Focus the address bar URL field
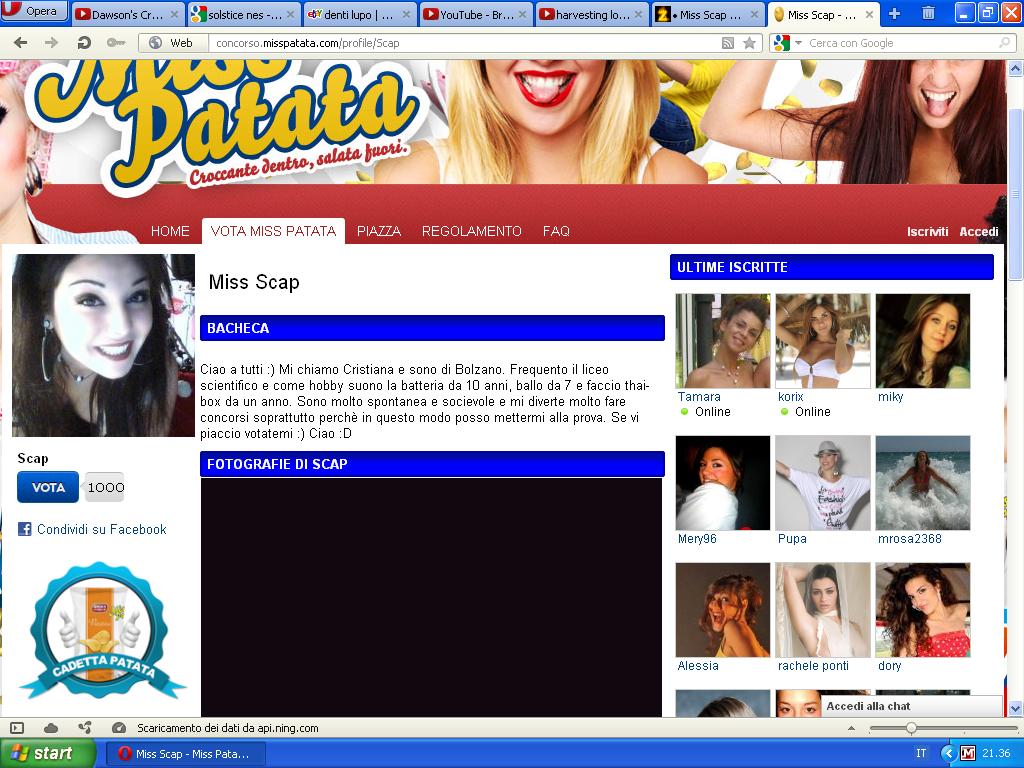This screenshot has width=1024, height=768. 464,43
